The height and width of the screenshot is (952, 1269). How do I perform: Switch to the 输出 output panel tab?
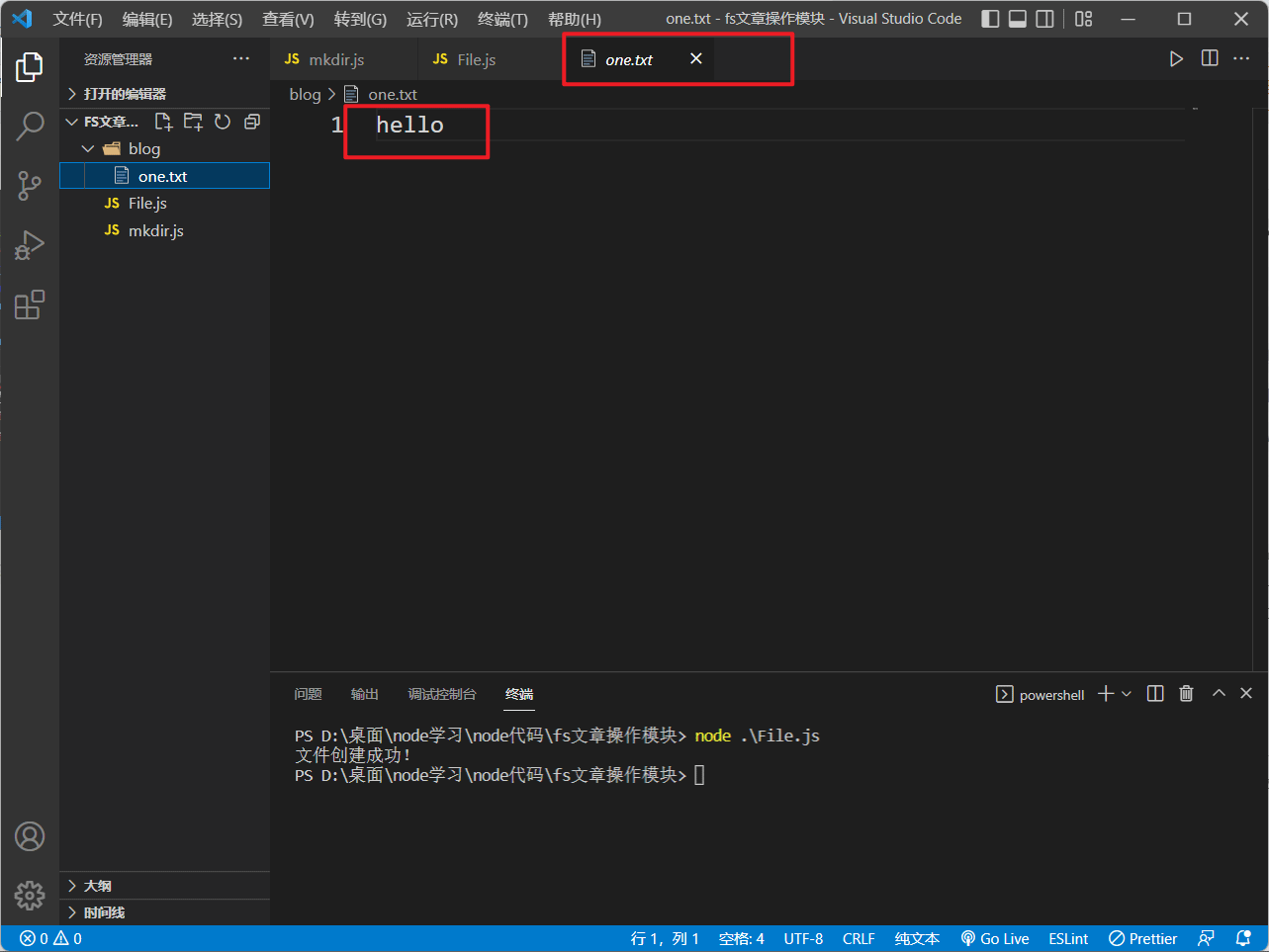tap(365, 694)
